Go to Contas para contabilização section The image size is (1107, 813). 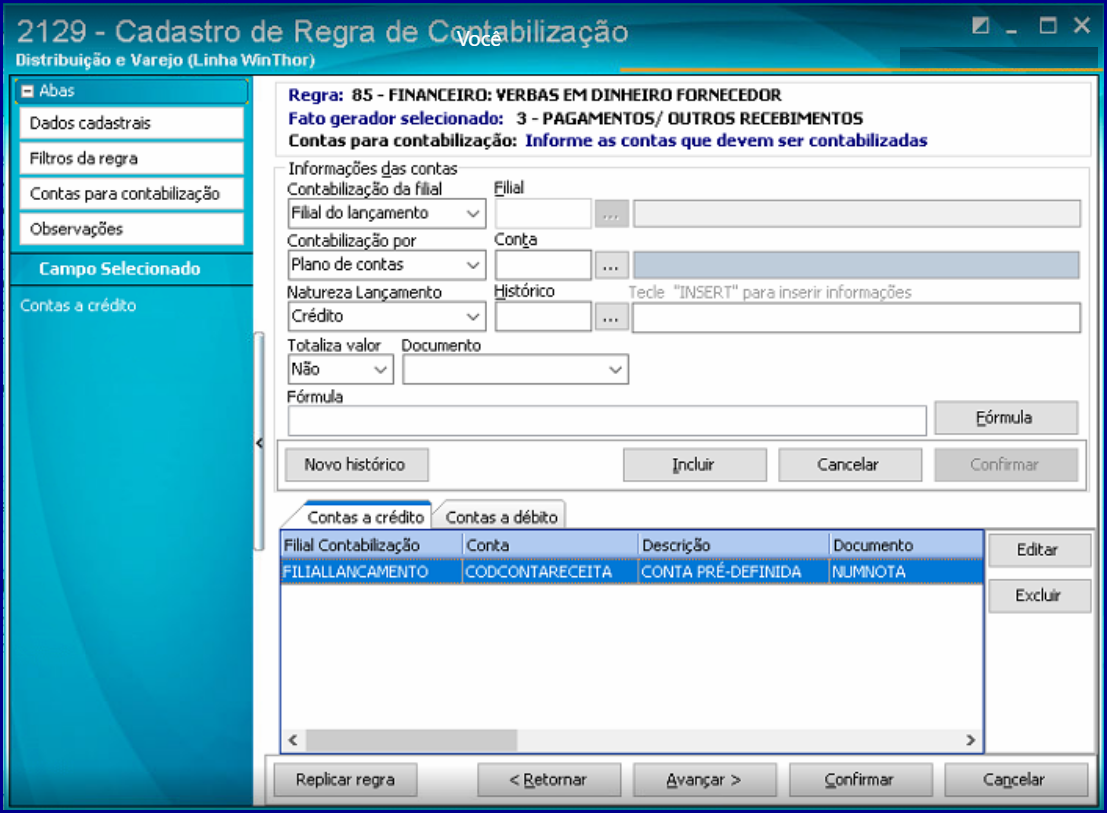(x=131, y=193)
